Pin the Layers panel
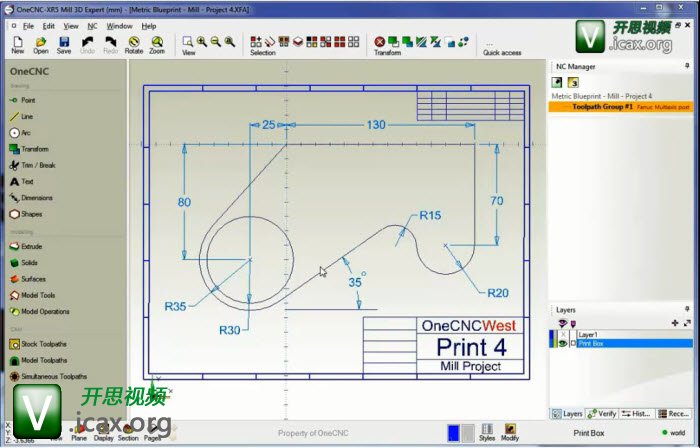The width and height of the screenshot is (700, 448). click(x=687, y=309)
